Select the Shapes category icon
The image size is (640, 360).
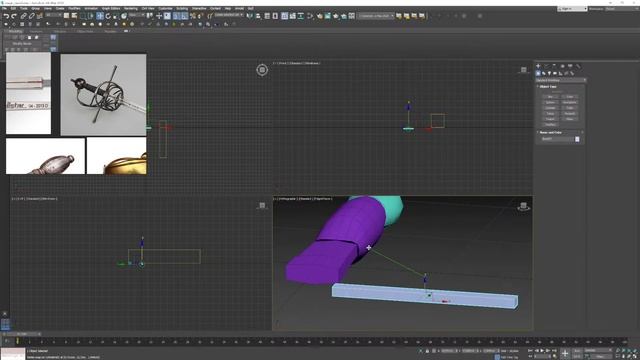click(x=544, y=73)
